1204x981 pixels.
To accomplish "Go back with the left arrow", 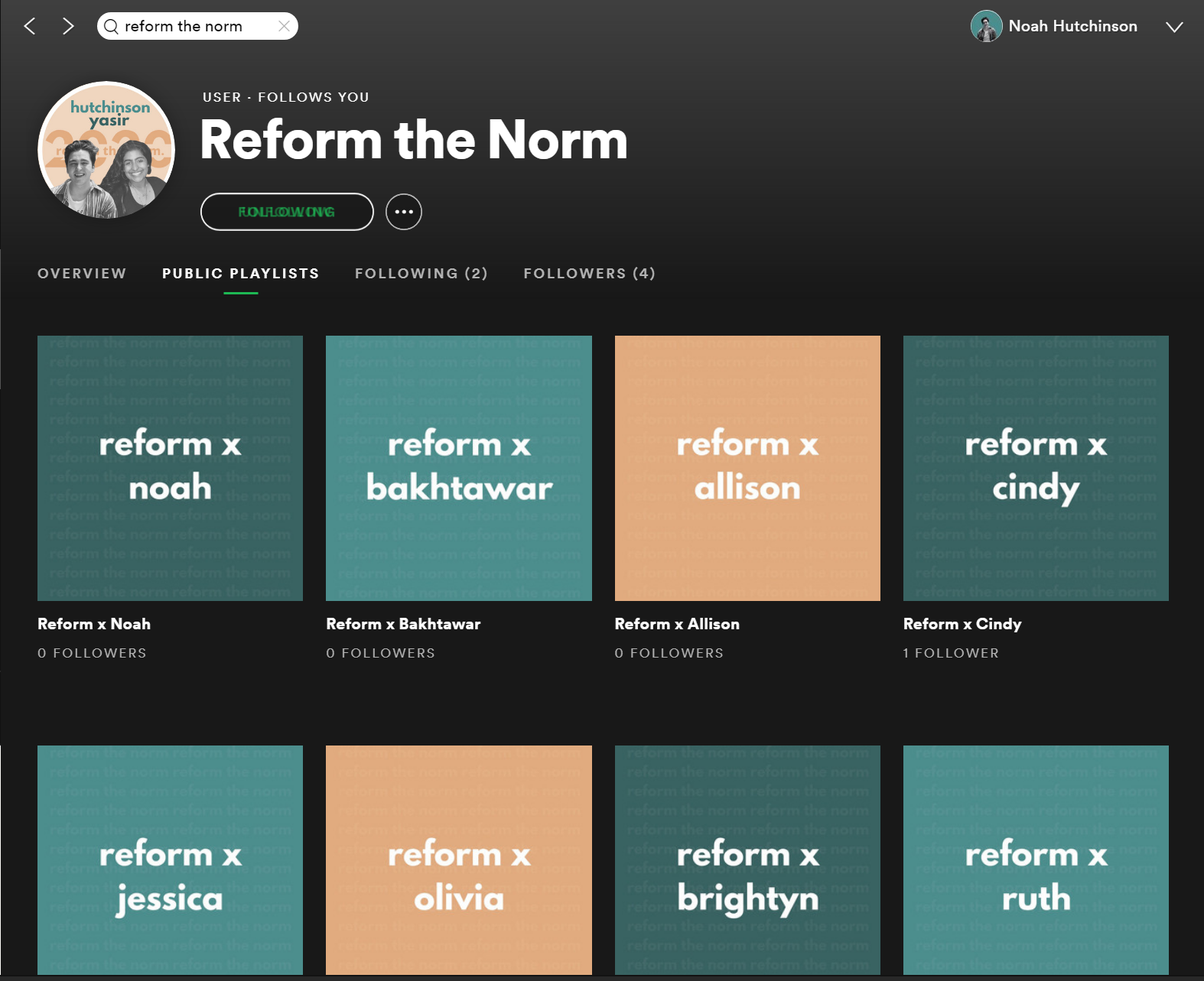I will point(30,27).
